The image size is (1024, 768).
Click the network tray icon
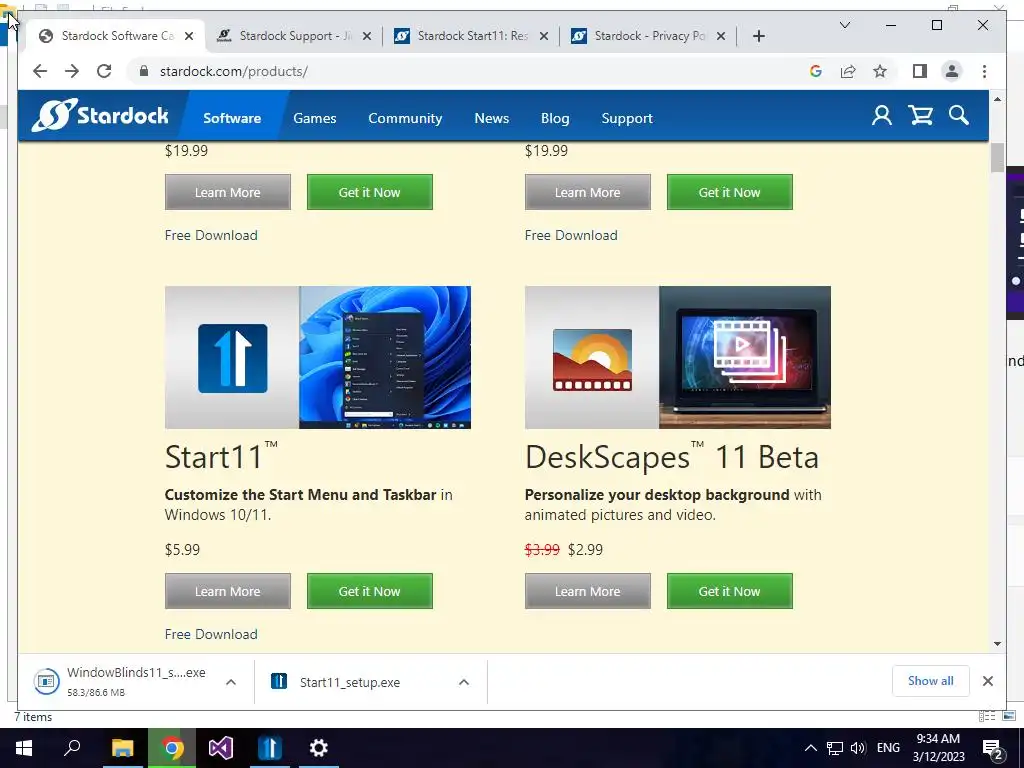click(x=835, y=748)
